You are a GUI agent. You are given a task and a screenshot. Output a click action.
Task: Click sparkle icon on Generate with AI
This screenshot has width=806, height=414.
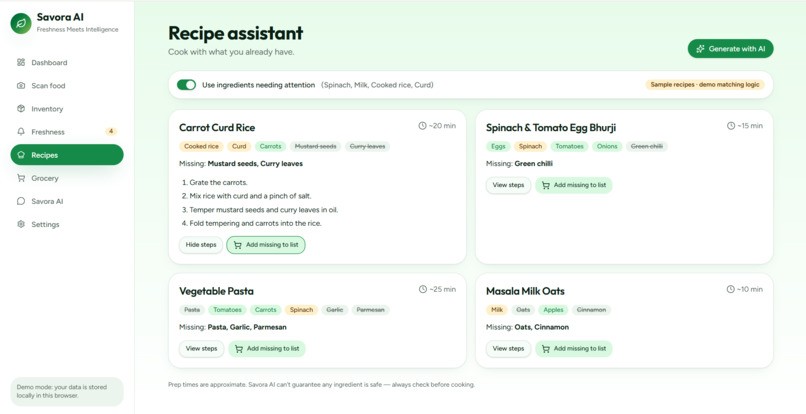(700, 49)
